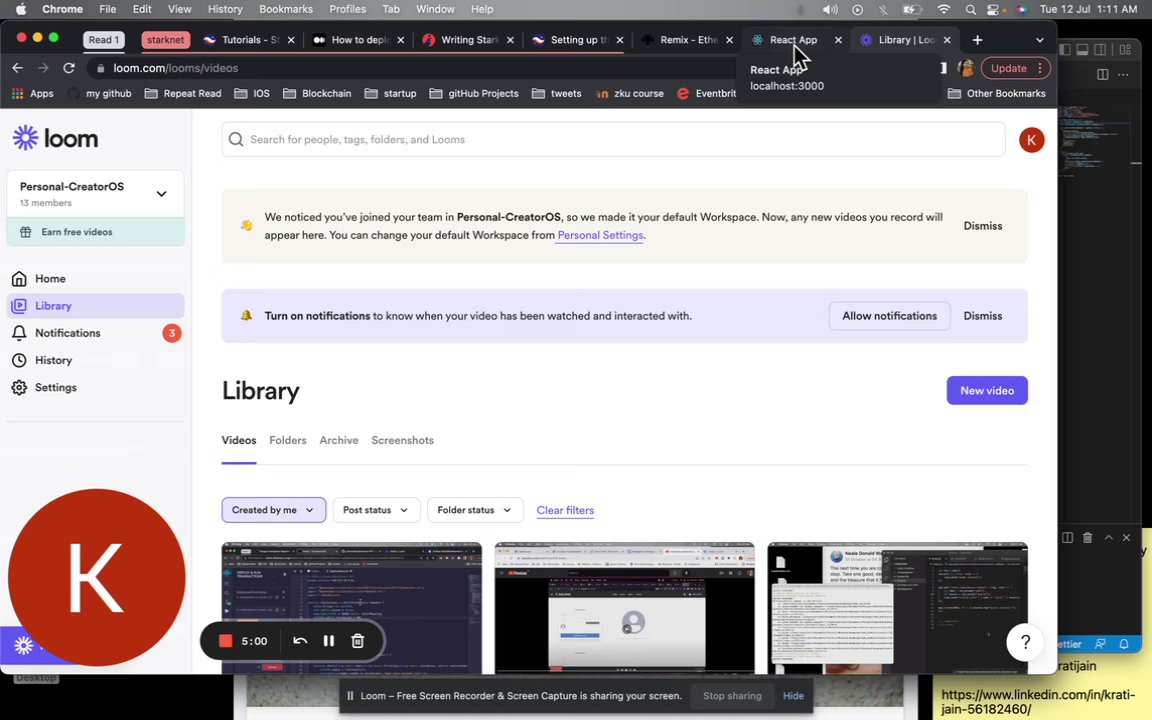1152x720 pixels.
Task: Follow the Personal Settings link
Action: click(600, 235)
